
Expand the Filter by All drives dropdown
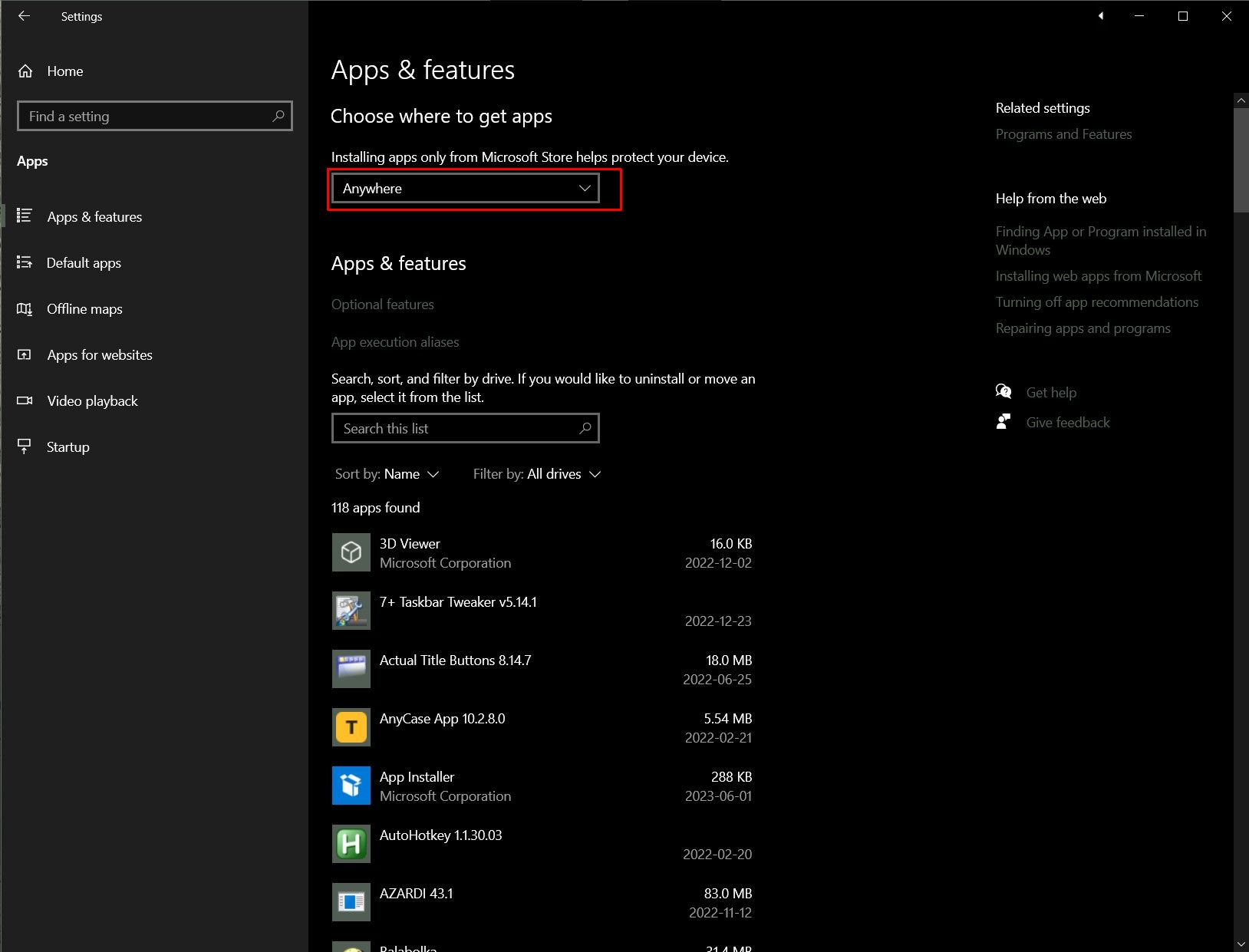(x=536, y=474)
